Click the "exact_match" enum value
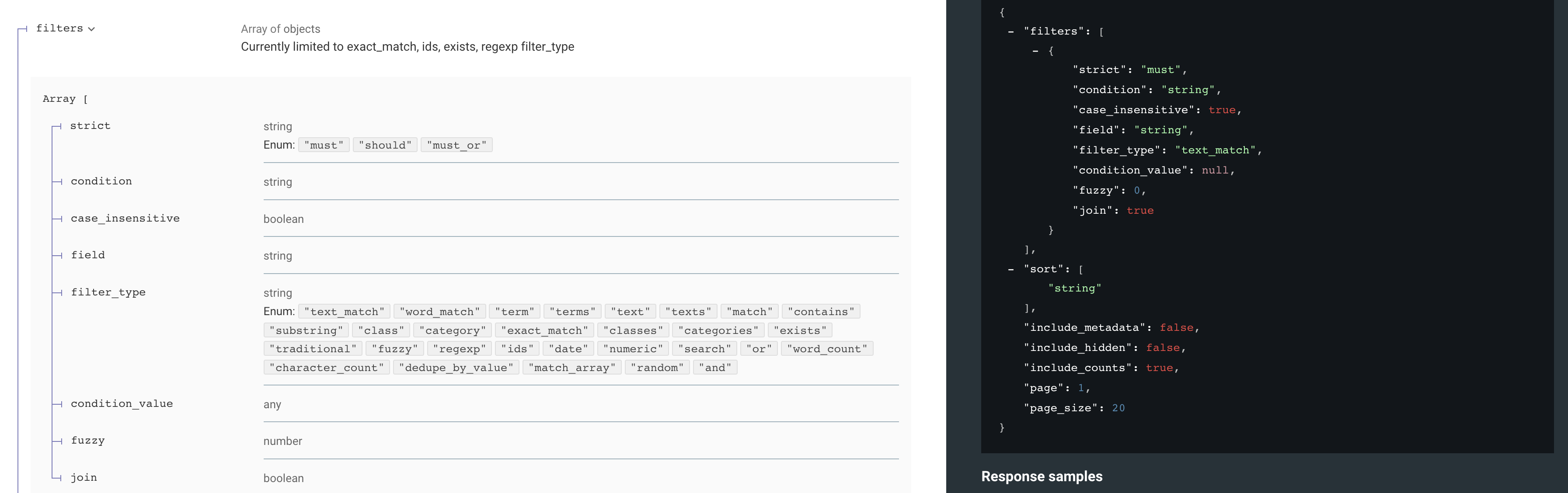The width and height of the screenshot is (1568, 493). (545, 330)
